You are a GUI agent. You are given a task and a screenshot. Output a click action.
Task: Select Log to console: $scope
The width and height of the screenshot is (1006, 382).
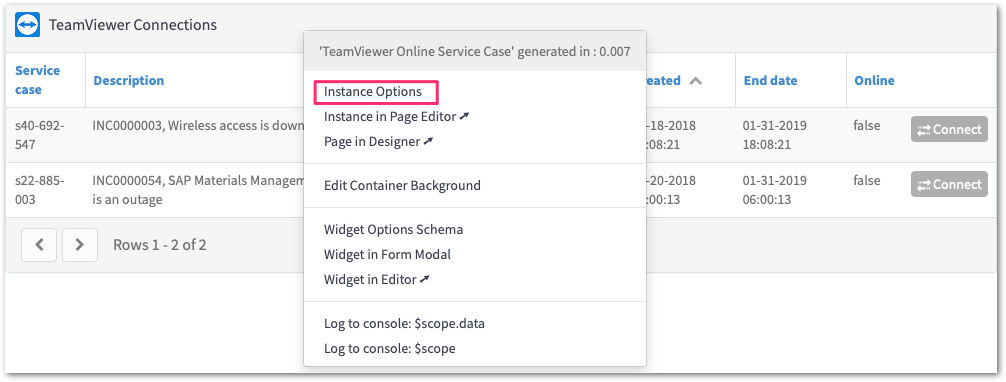[389, 349]
